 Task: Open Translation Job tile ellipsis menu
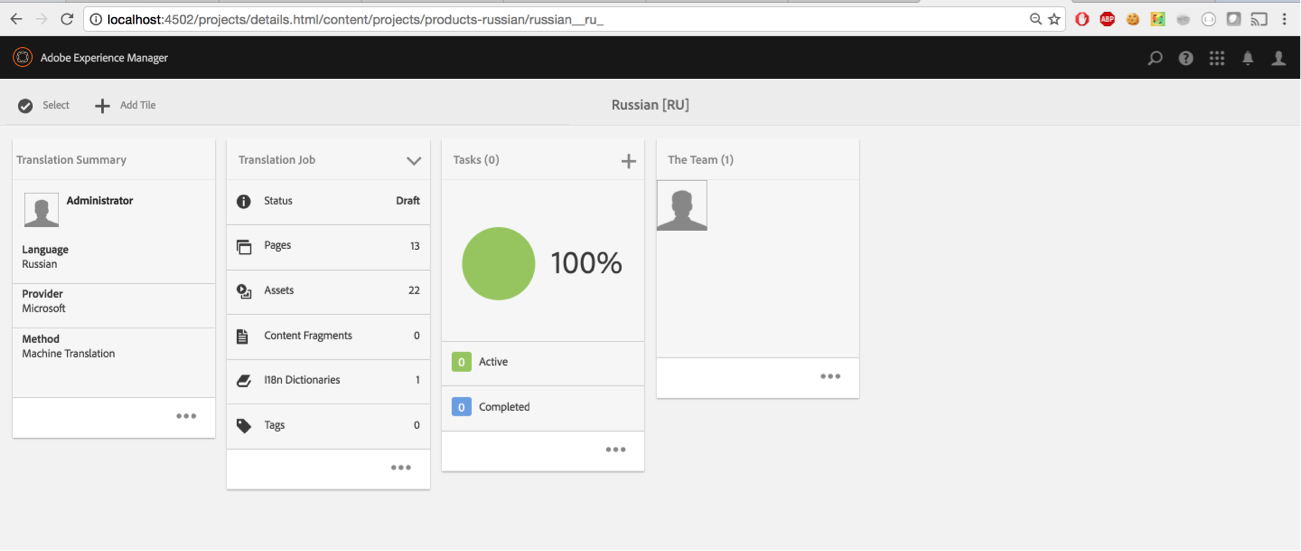tap(401, 467)
